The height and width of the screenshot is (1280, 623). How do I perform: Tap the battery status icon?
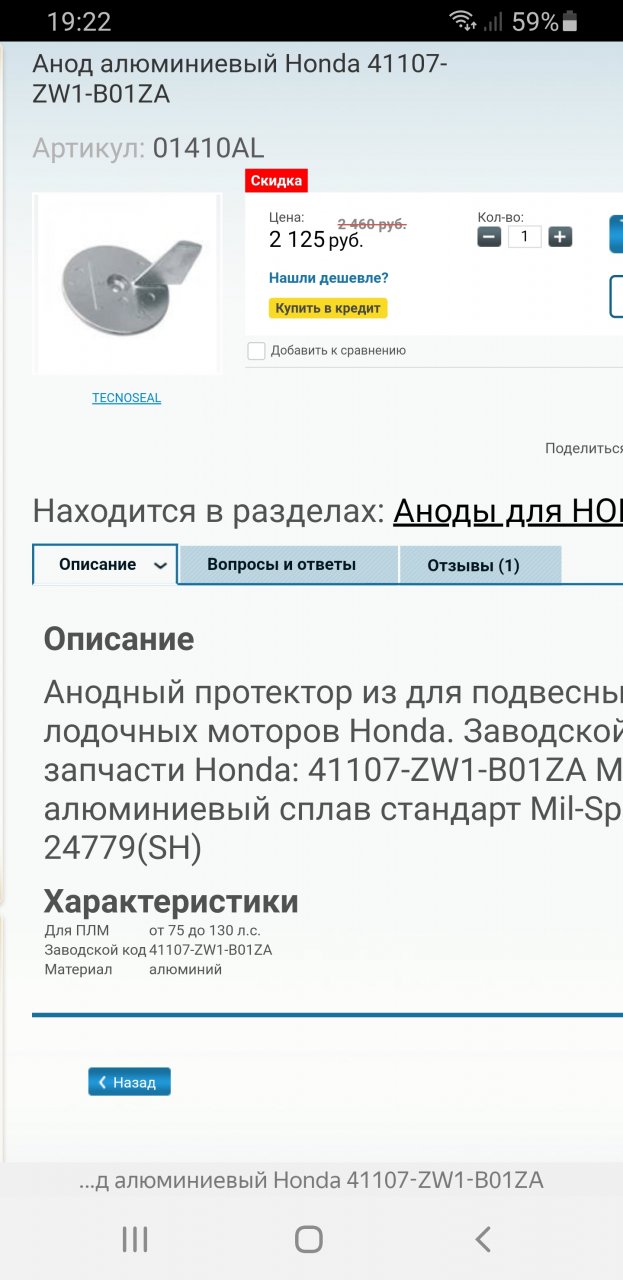coord(571,21)
